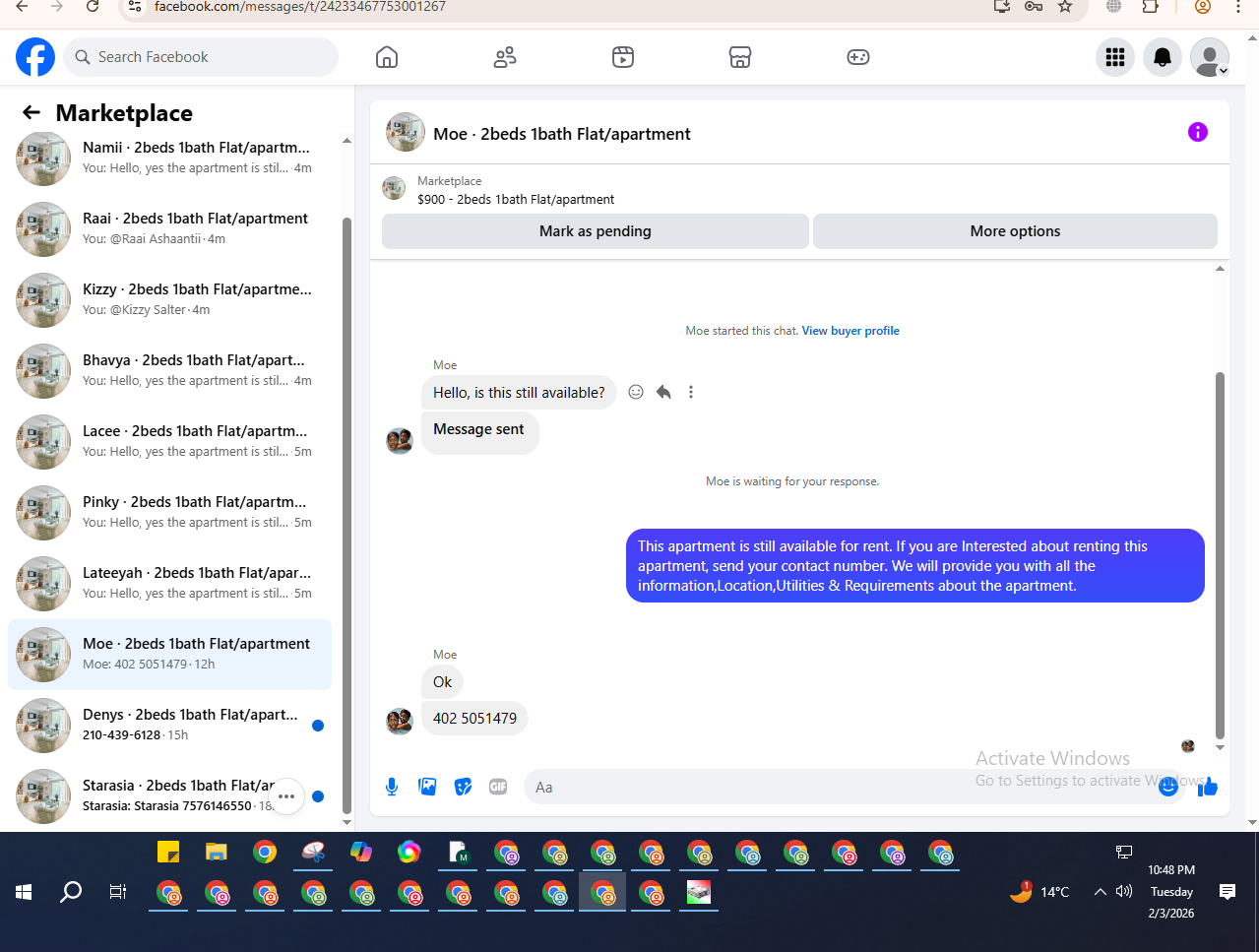Image resolution: width=1259 pixels, height=952 pixels.
Task: Open Task View in taskbar
Action: coord(118,892)
